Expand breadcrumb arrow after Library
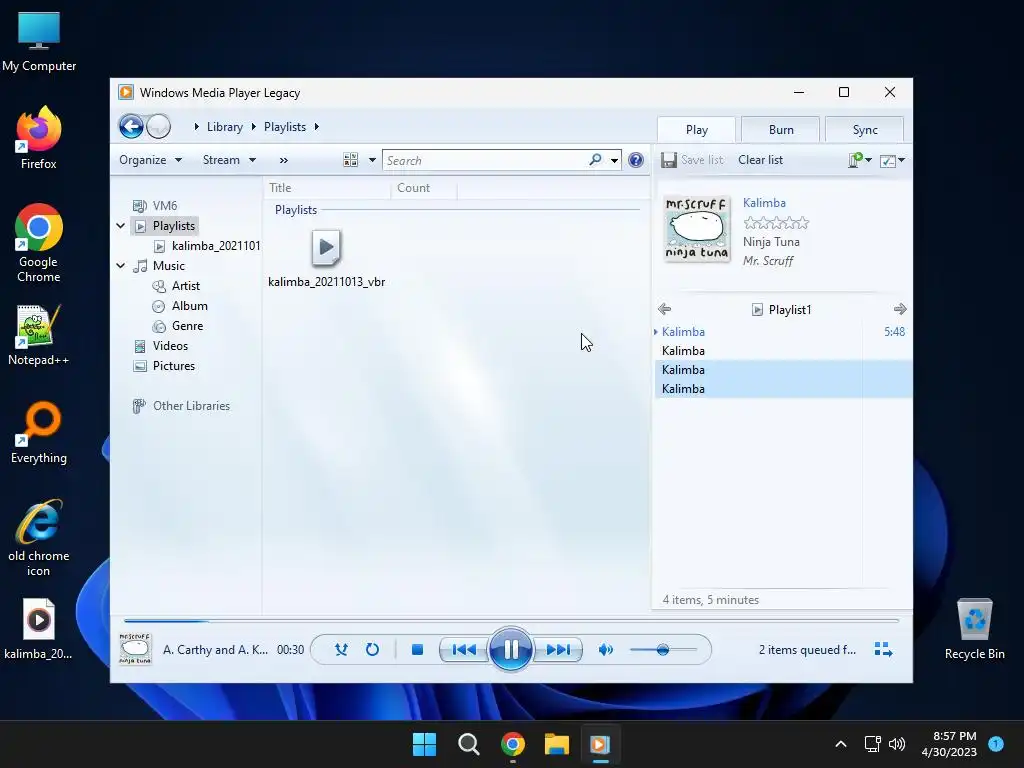The image size is (1024, 768). [253, 127]
